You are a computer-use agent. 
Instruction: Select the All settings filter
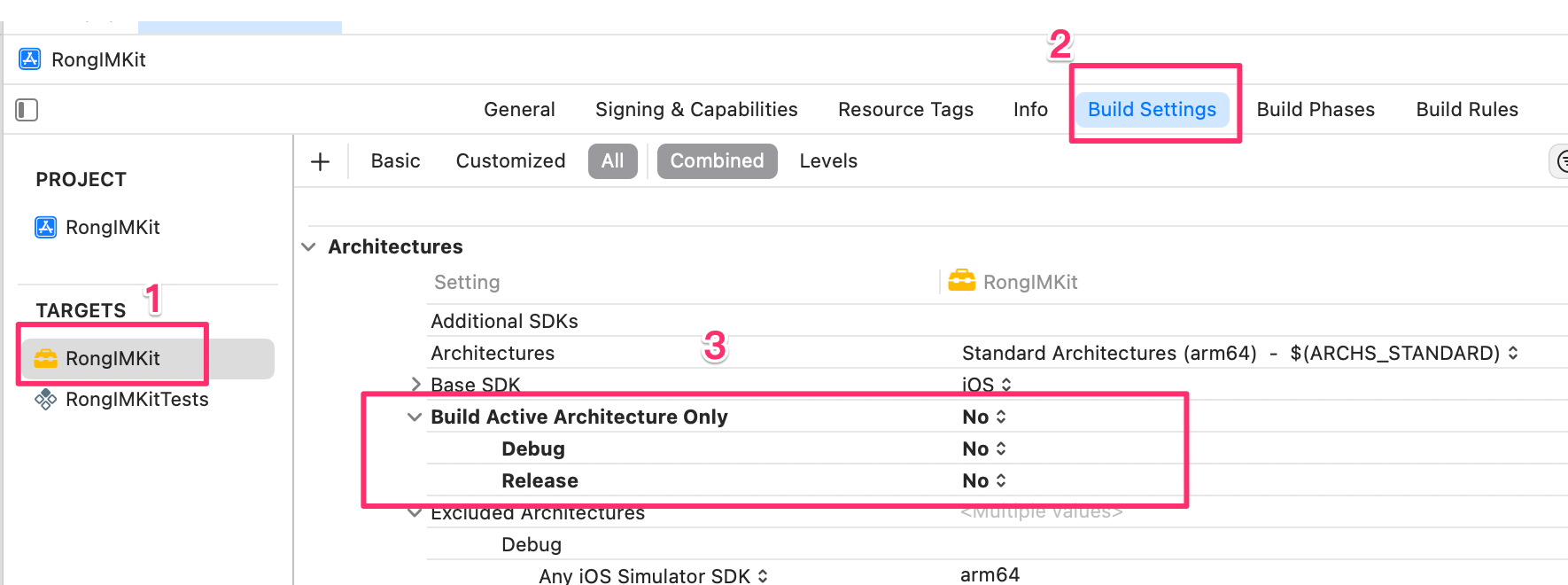pyautogui.click(x=613, y=161)
